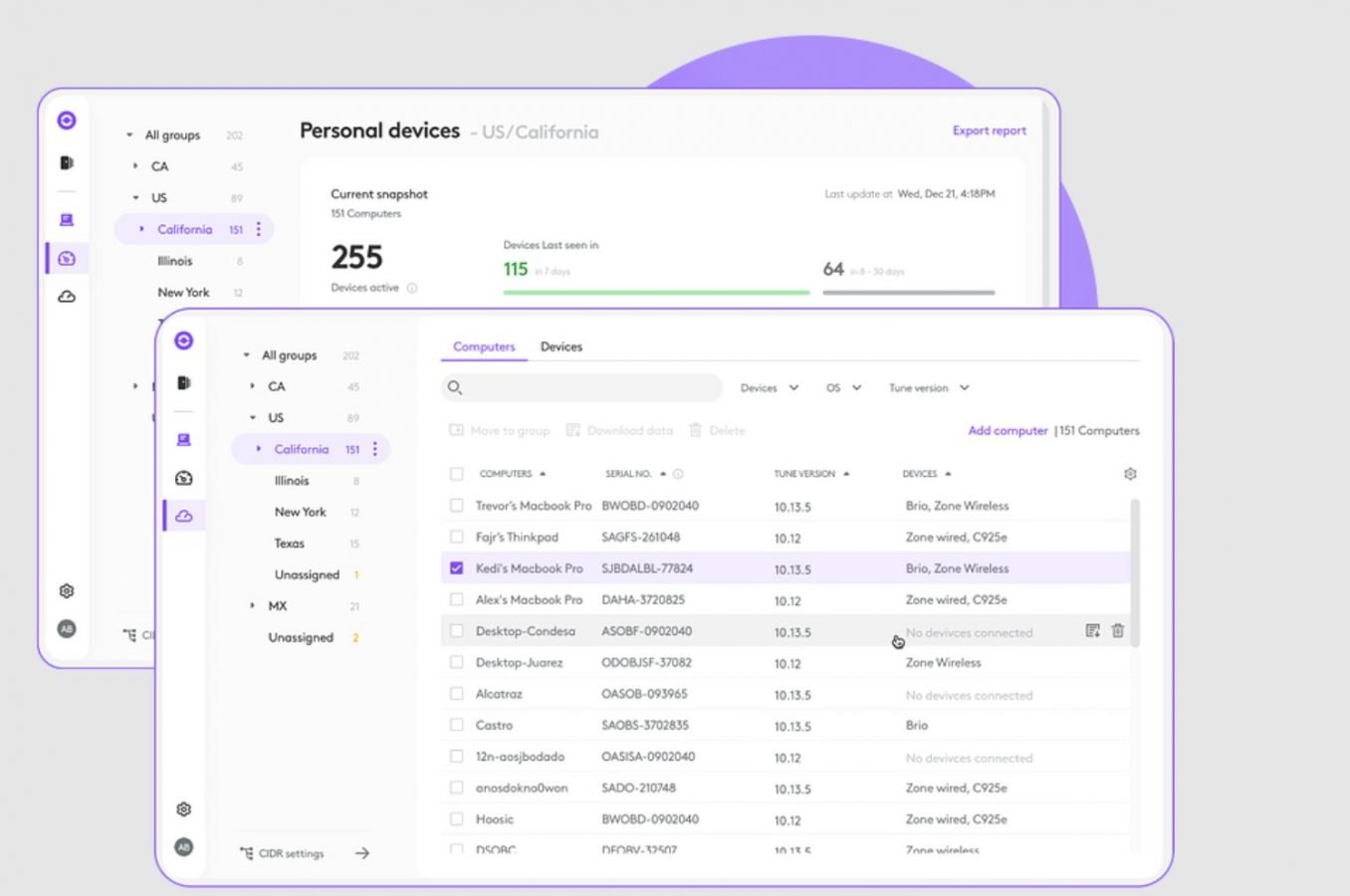
Task: Click into the search input field
Action: [581, 387]
